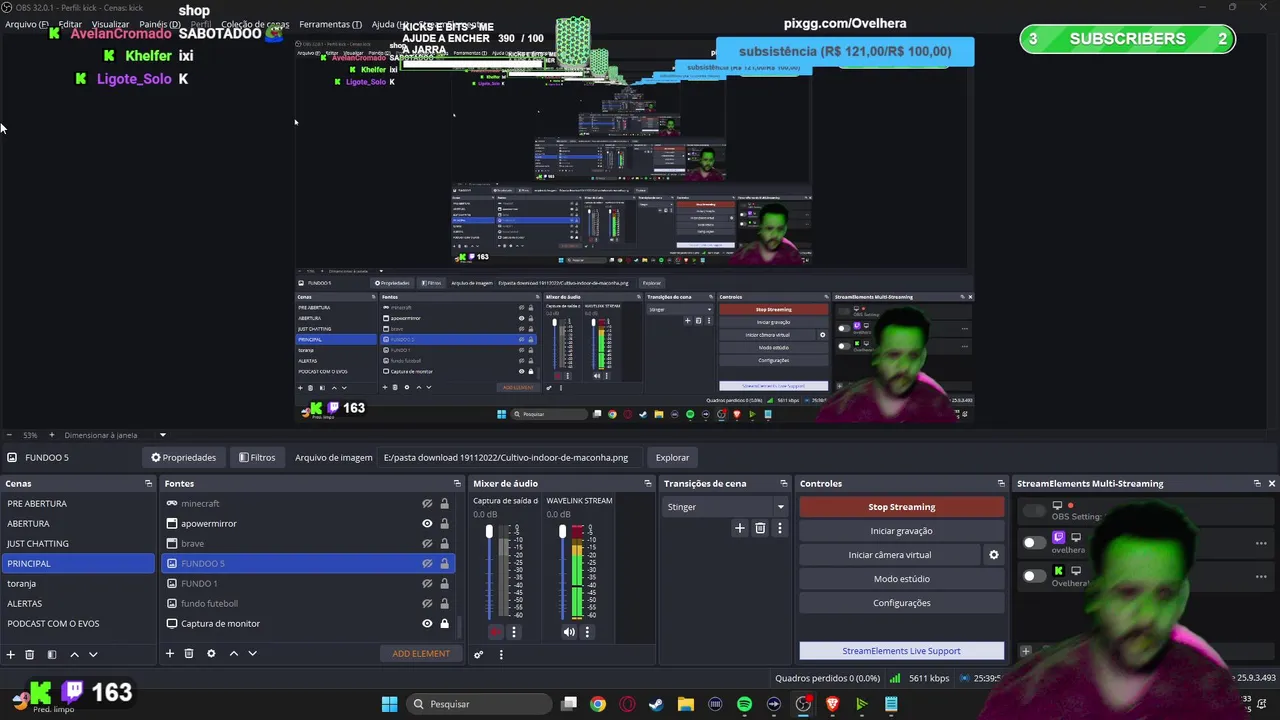Delete selected source with trash icon

(x=189, y=653)
